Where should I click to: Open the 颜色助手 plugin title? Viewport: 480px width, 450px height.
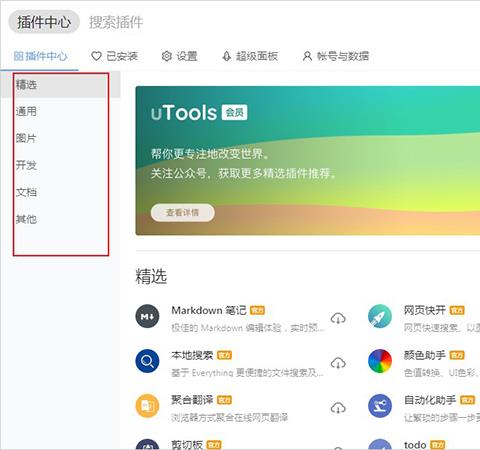coord(425,355)
